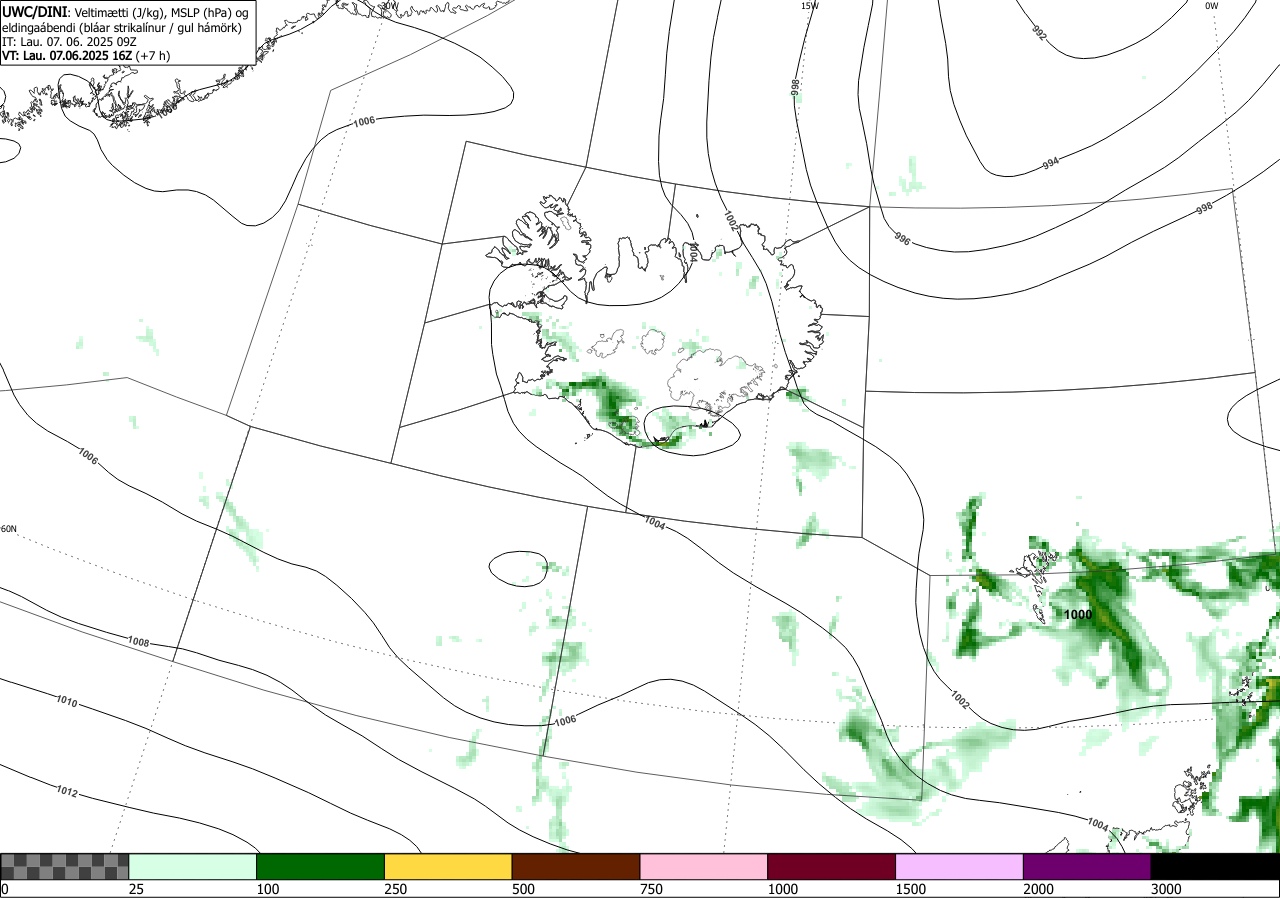
Task: Choose the light purple 1500–2000 legend swatch
Action: (x=960, y=866)
